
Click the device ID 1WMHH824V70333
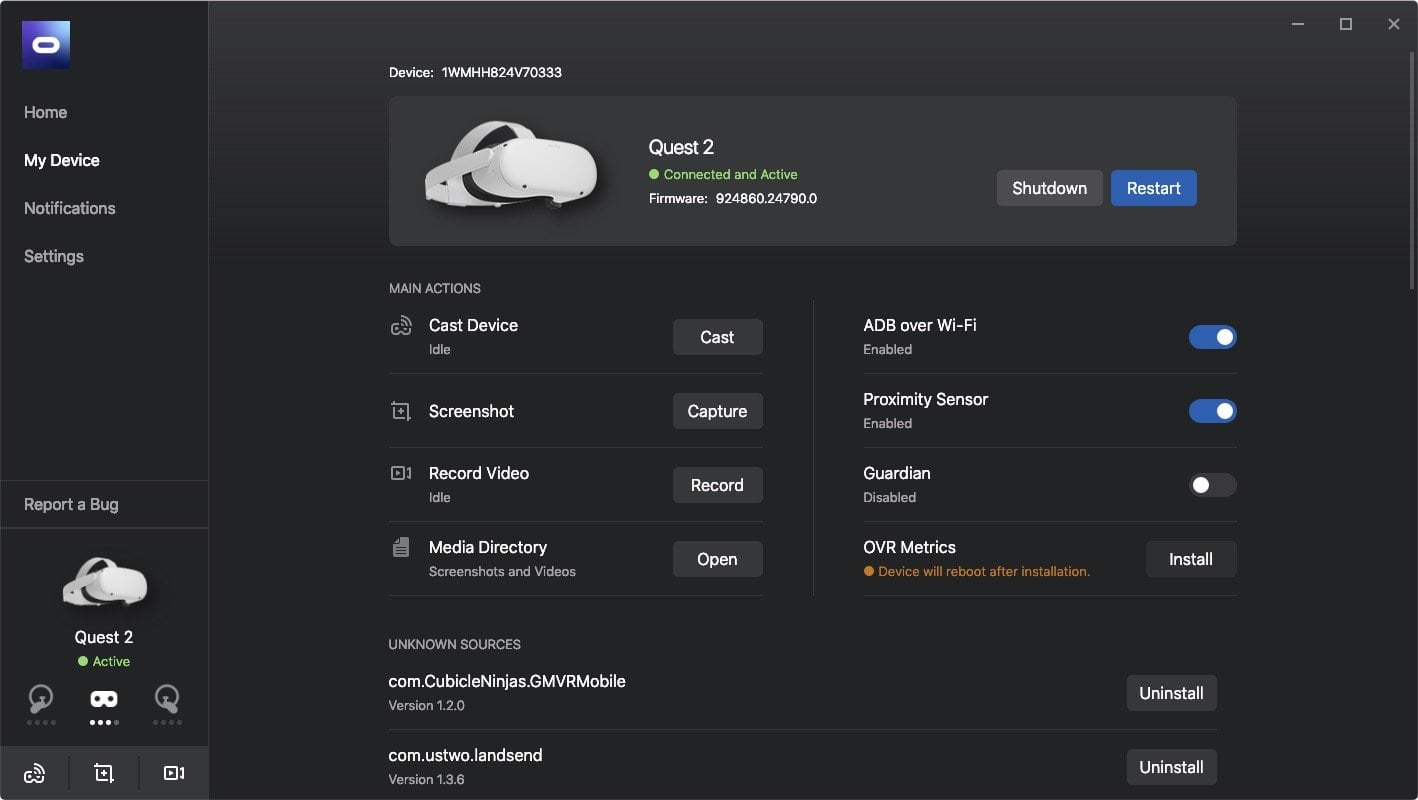pyautogui.click(x=502, y=72)
